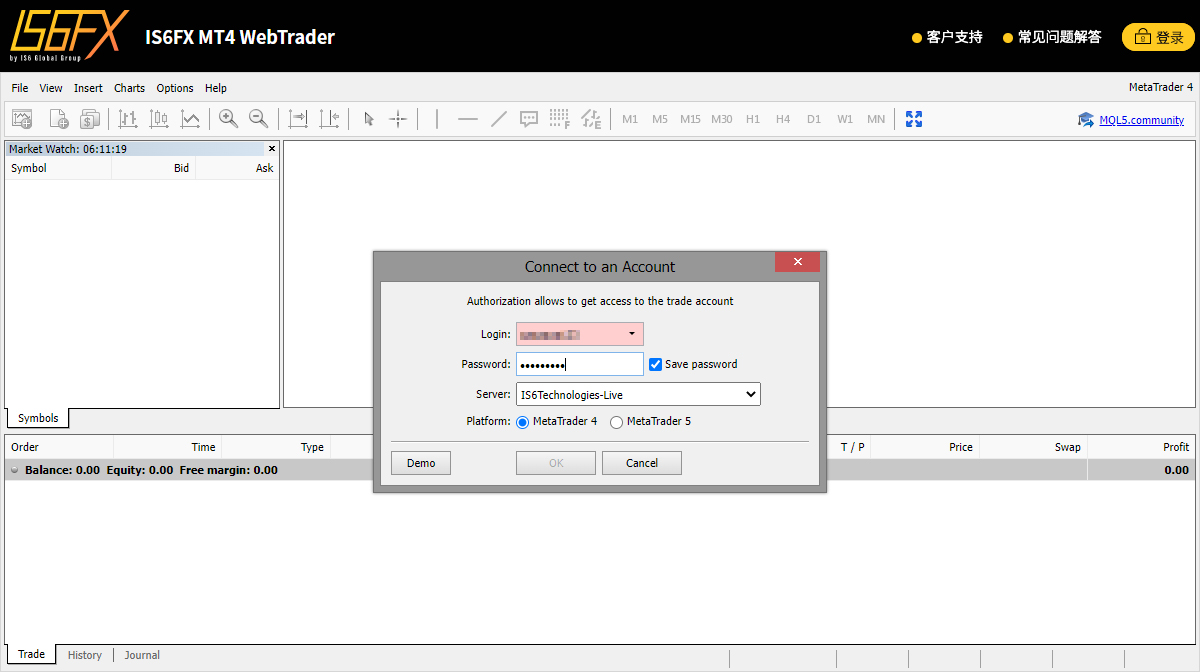Switch to the History tab

coord(85,655)
